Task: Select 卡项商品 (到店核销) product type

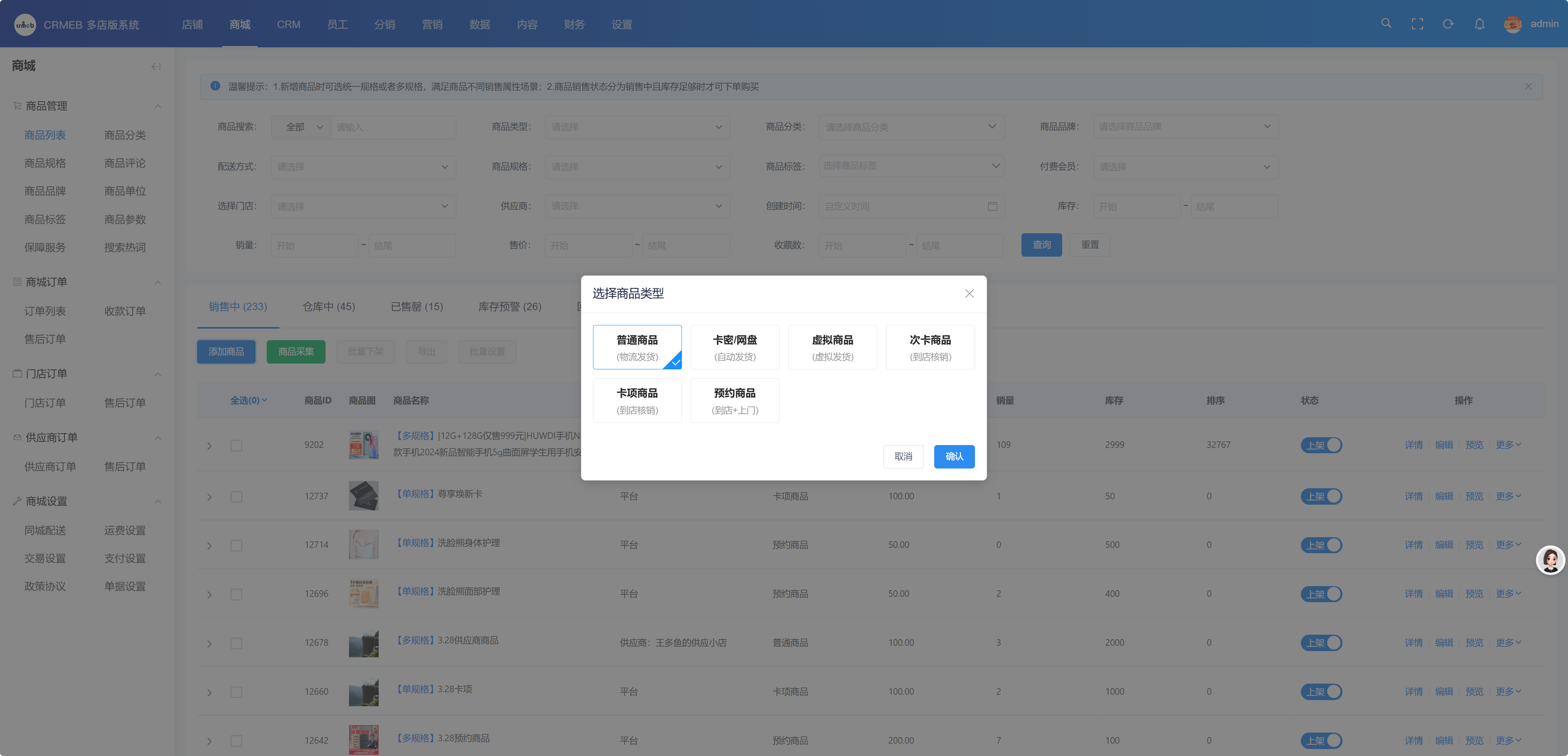Action: pos(637,400)
